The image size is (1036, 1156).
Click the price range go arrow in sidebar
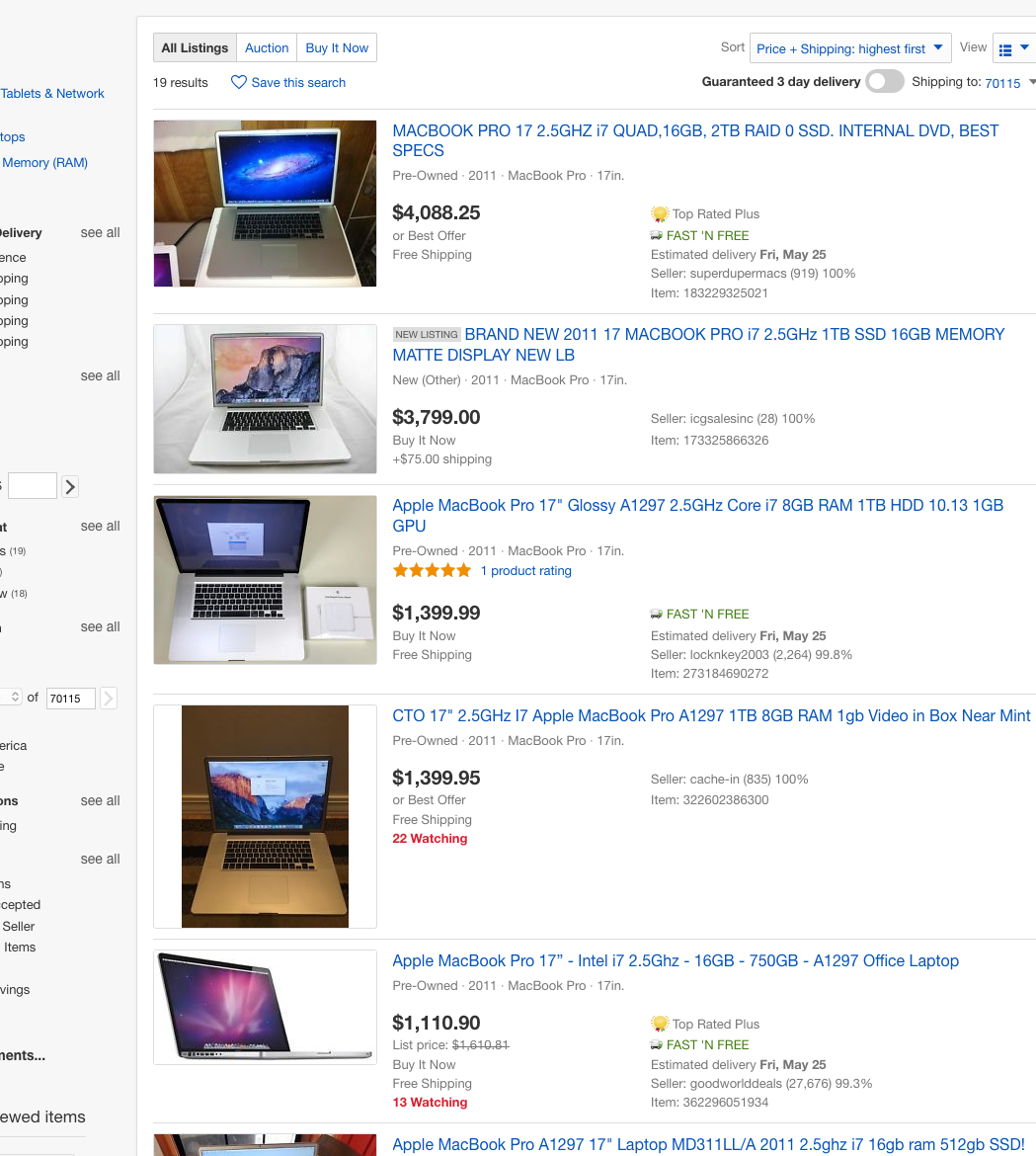[70, 486]
